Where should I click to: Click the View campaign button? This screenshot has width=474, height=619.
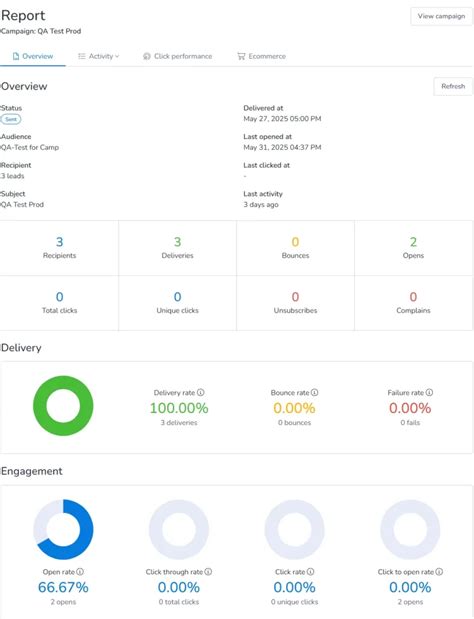click(x=441, y=16)
